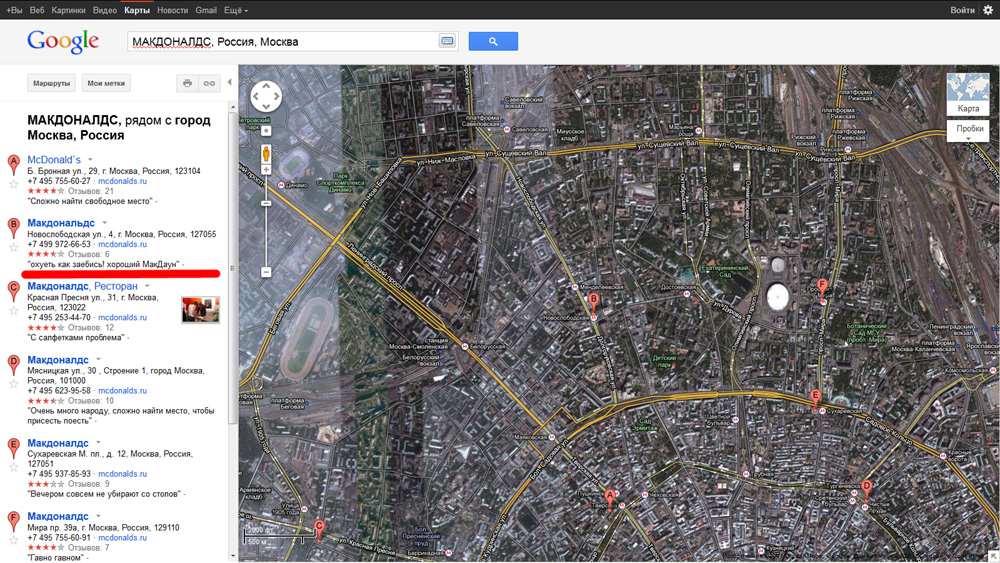Click the print icon button
The width and height of the screenshot is (1000, 563).
point(187,83)
